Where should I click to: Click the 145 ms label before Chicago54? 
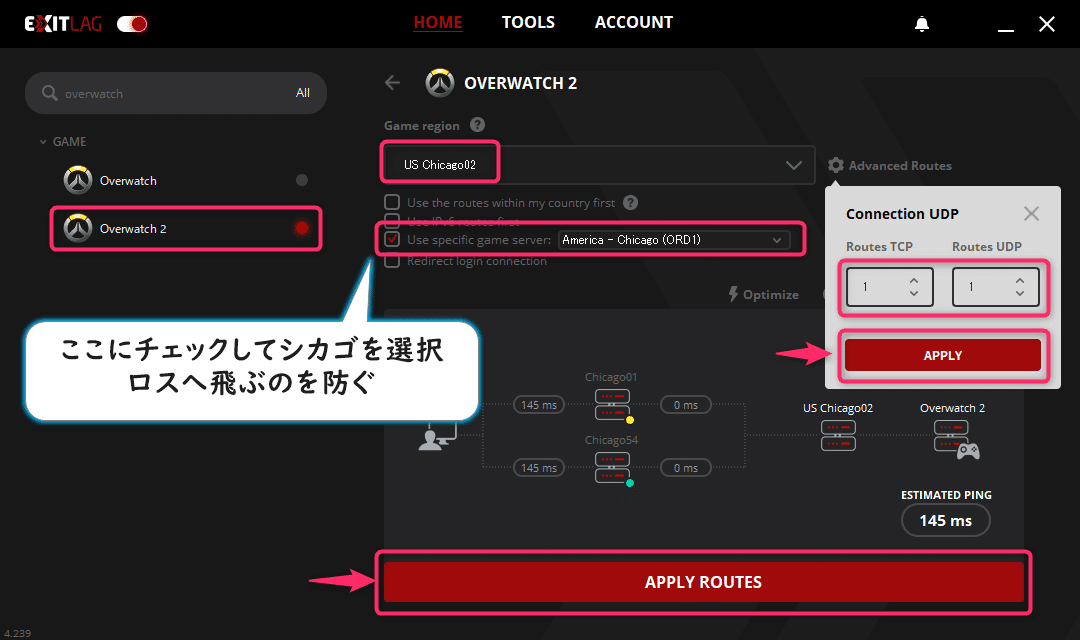click(539, 468)
